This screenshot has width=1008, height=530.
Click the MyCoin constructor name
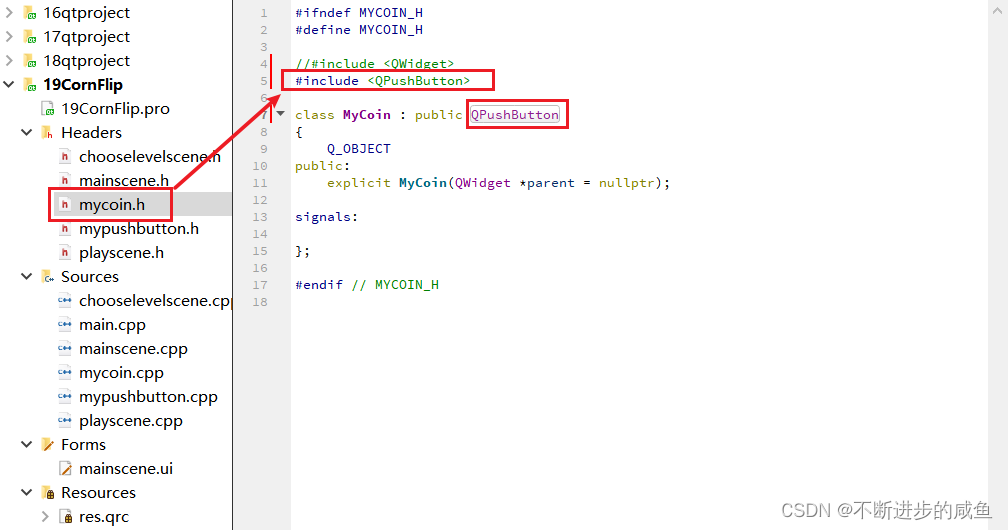tap(422, 183)
